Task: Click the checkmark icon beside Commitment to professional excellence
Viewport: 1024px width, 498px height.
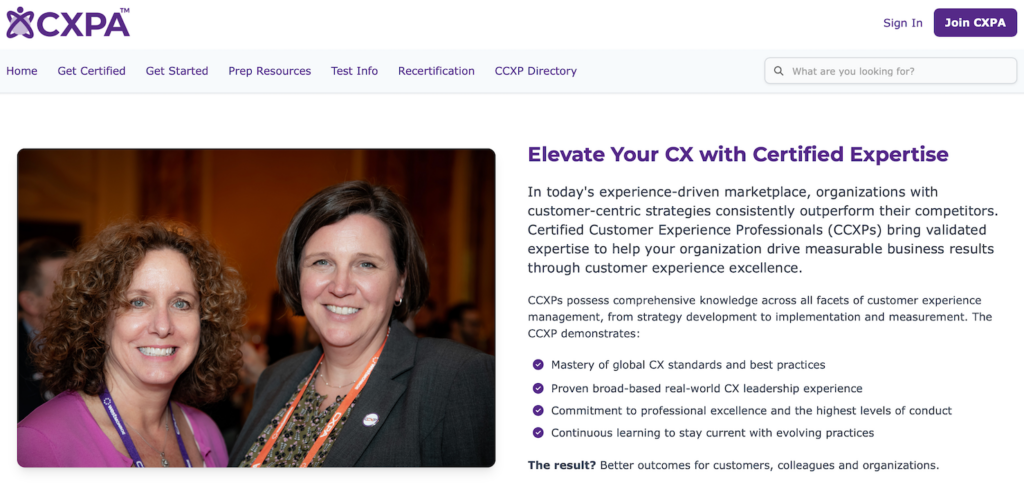Action: tap(538, 410)
